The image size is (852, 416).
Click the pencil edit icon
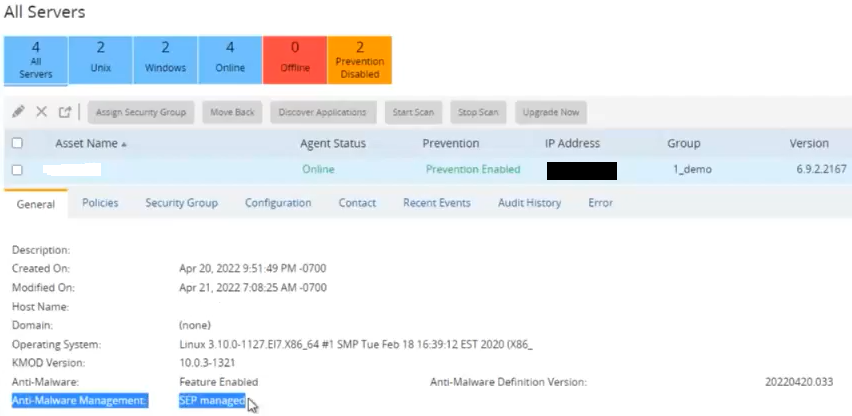pyautogui.click(x=17, y=112)
